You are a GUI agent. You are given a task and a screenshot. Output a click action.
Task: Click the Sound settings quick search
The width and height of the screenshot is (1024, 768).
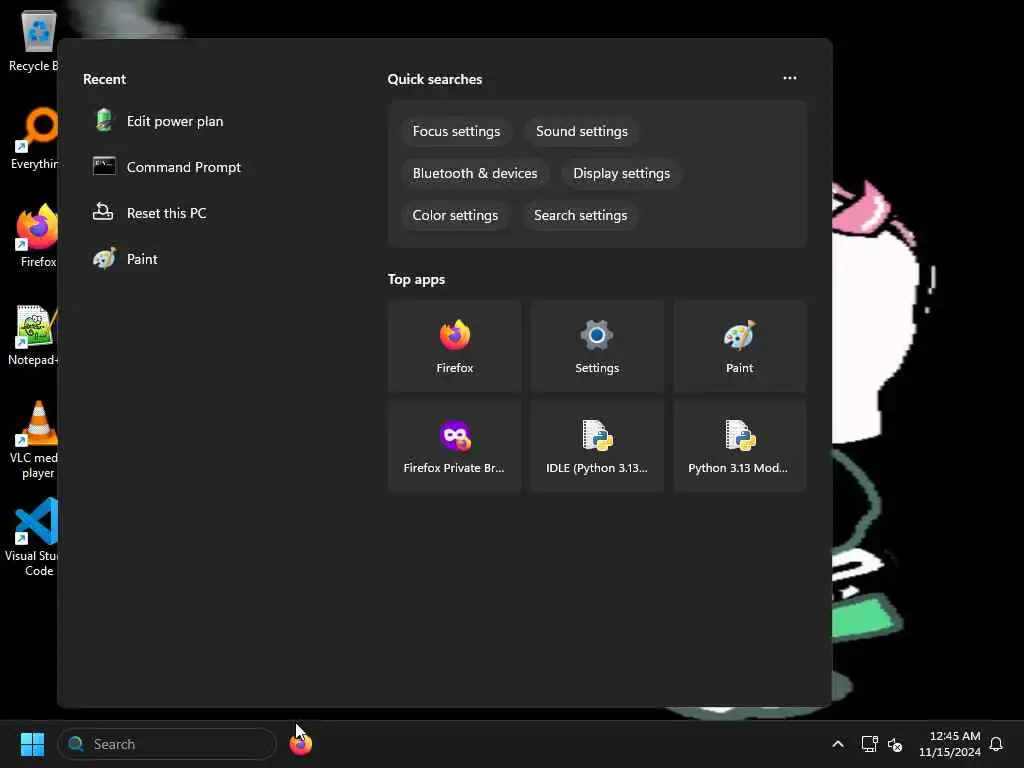pyautogui.click(x=582, y=131)
